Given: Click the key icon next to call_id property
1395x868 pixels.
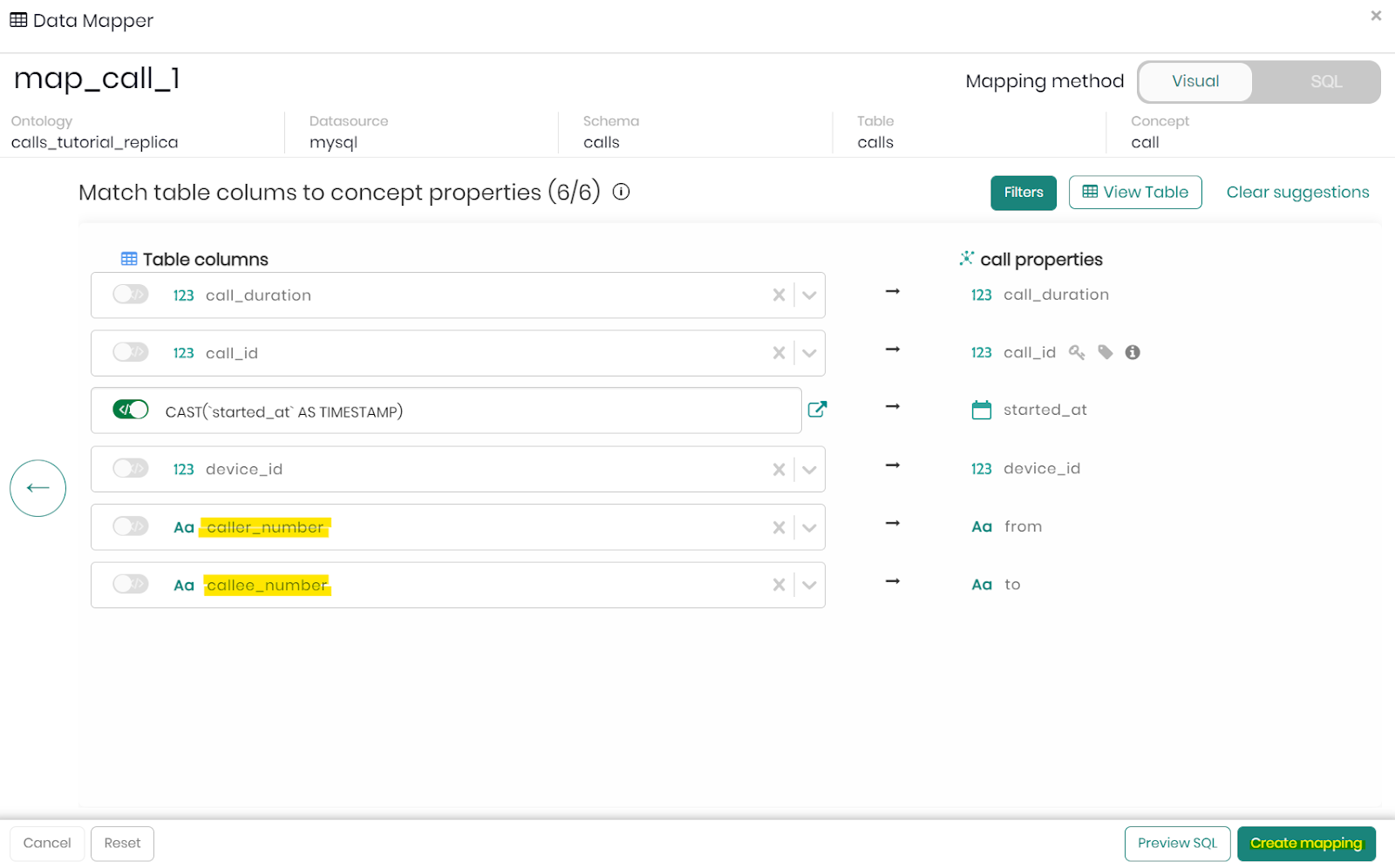Looking at the screenshot, I should tap(1077, 352).
